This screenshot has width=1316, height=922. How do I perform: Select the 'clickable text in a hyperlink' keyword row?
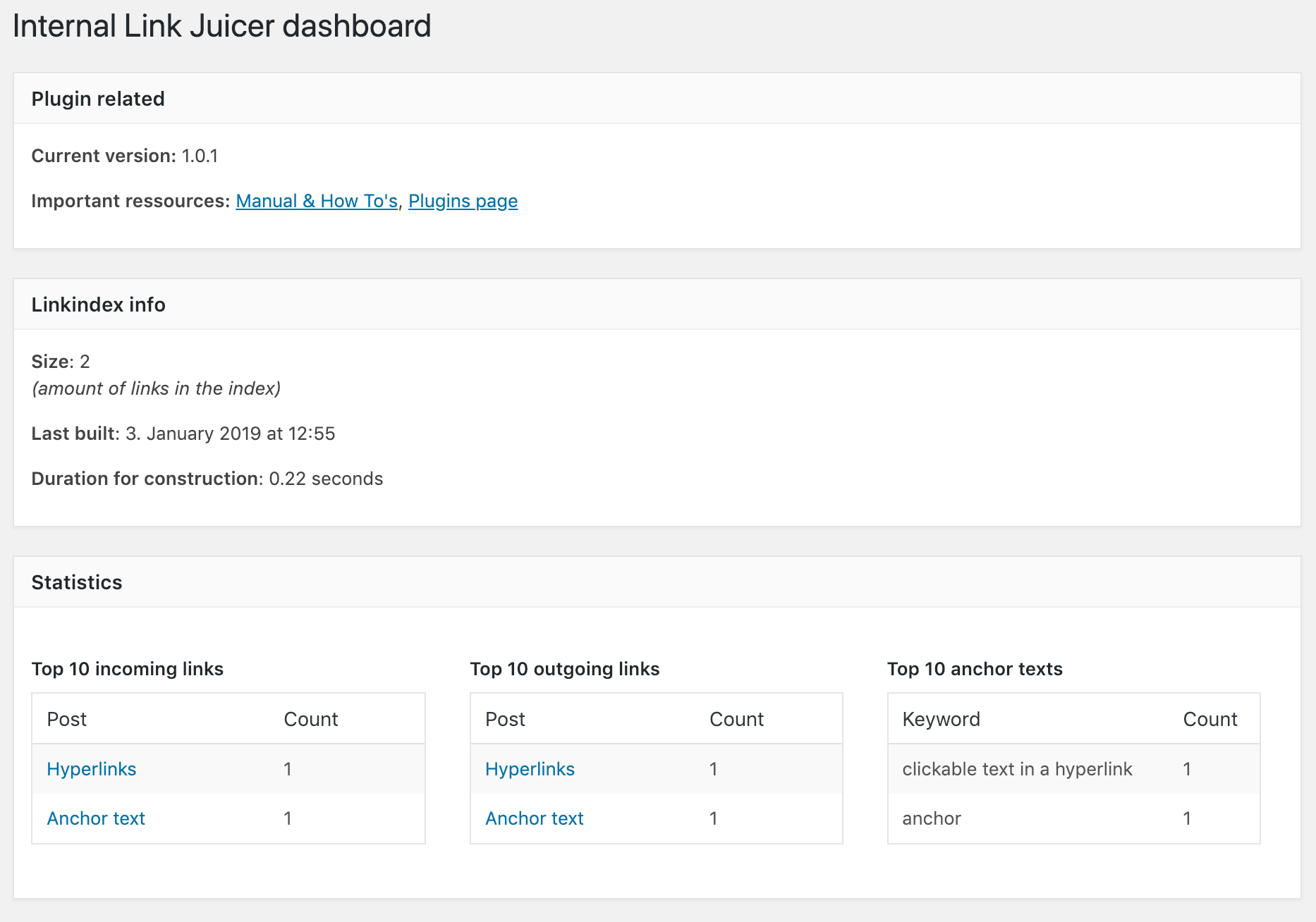point(1017,769)
